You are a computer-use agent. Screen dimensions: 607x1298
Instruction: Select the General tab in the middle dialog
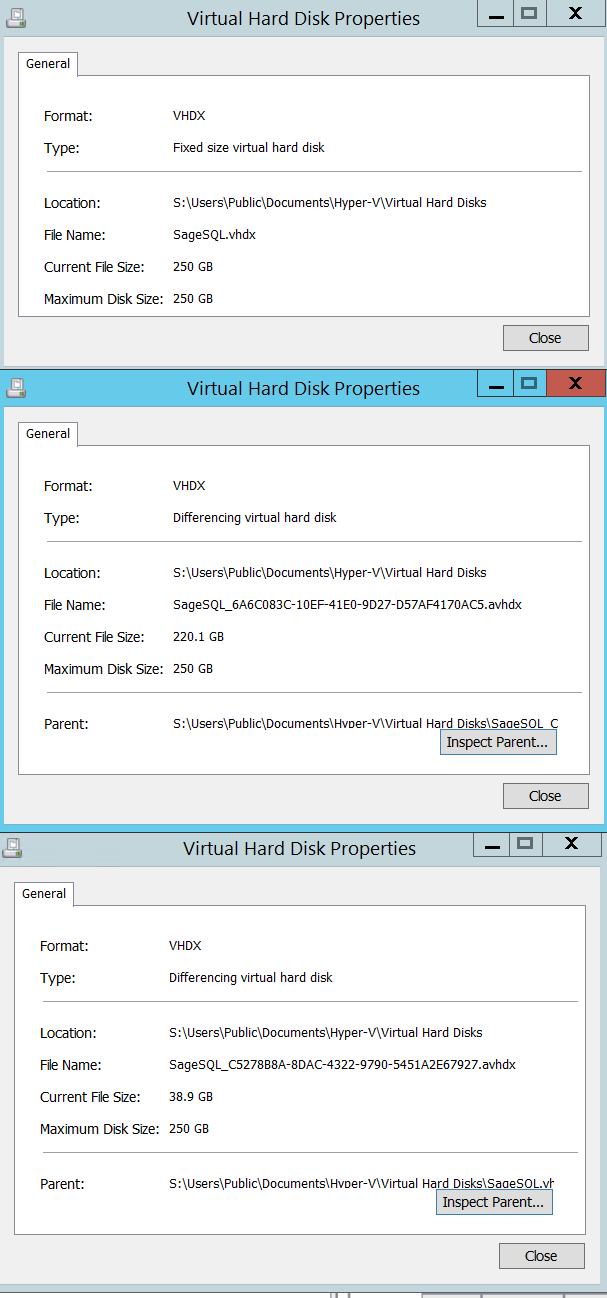[x=47, y=434]
